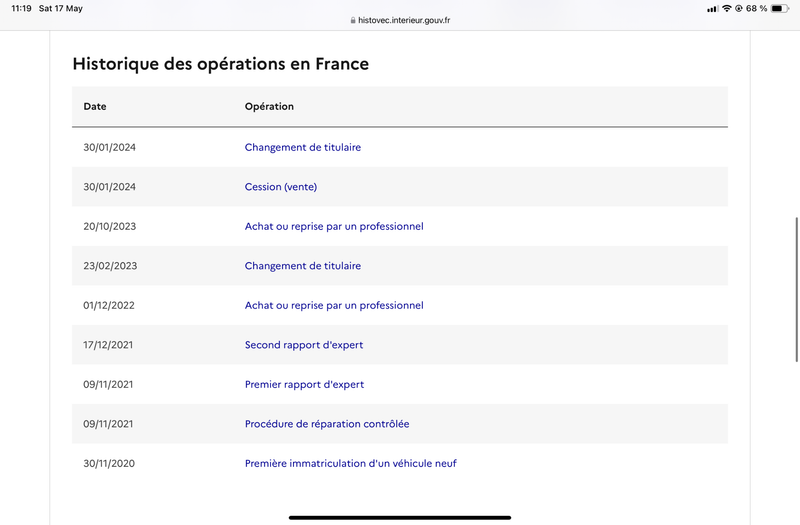Image resolution: width=800 pixels, height=525 pixels.
Task: Tap the padlock icon beside the site URL
Action: pos(353,20)
